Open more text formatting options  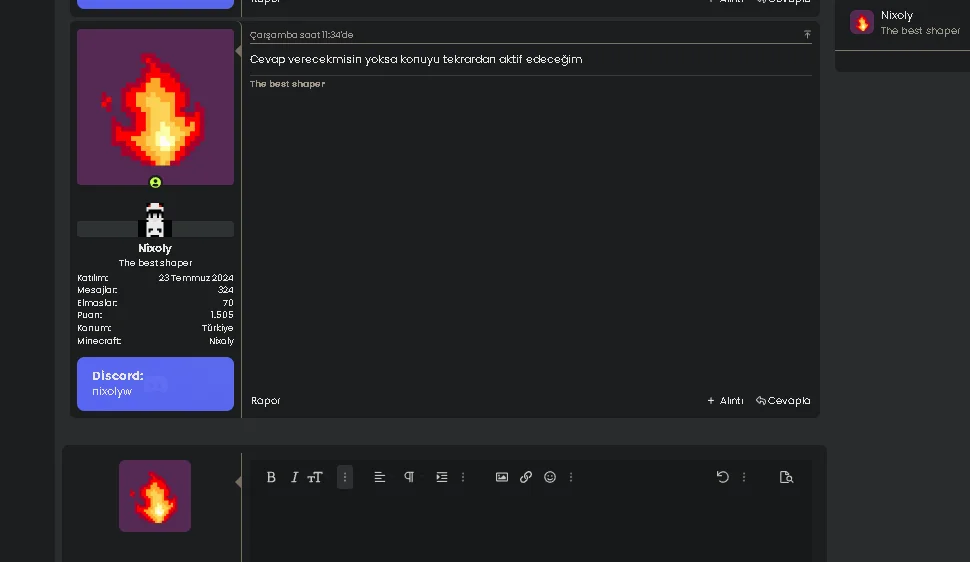tap(345, 477)
